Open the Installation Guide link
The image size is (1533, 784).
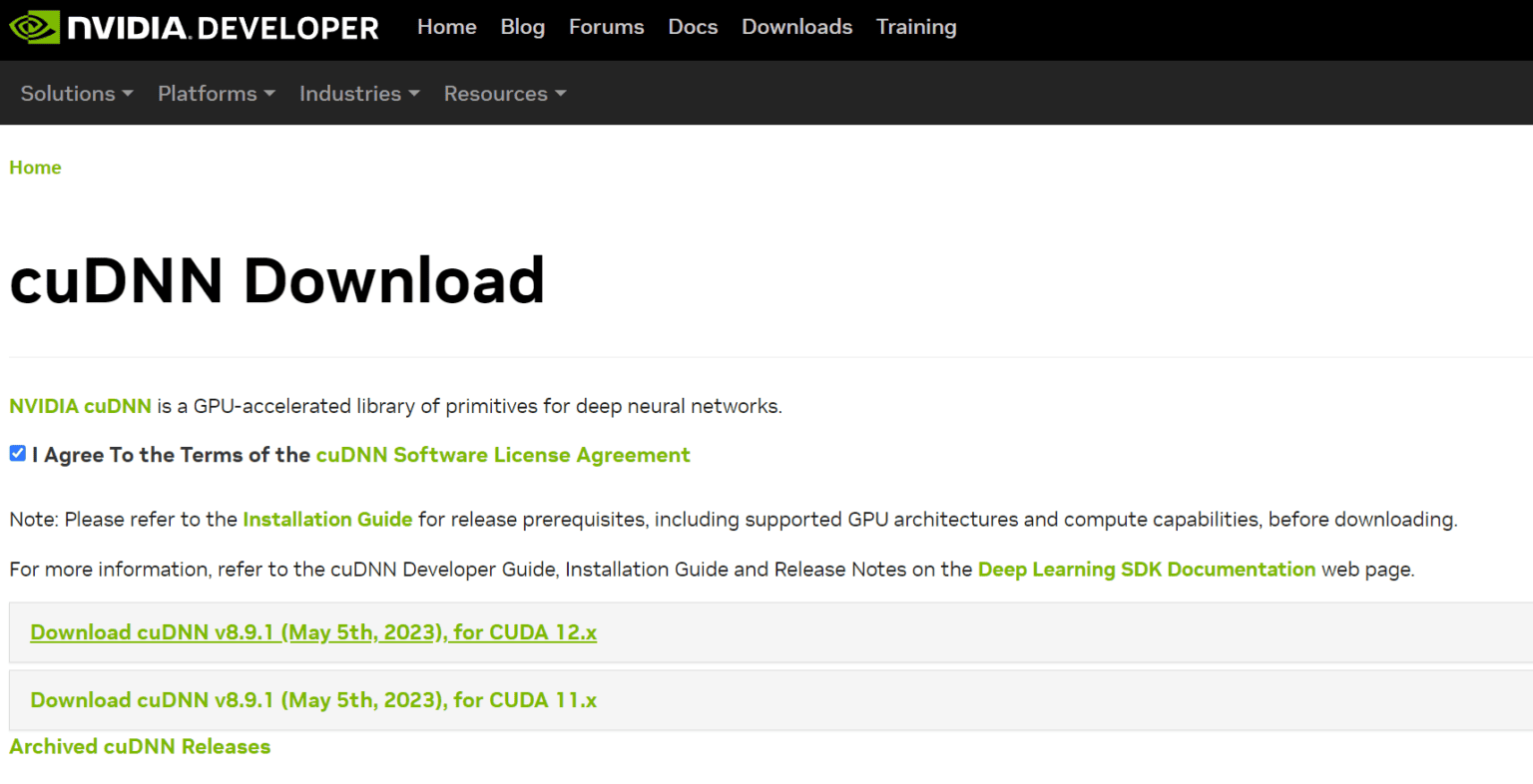coord(327,519)
